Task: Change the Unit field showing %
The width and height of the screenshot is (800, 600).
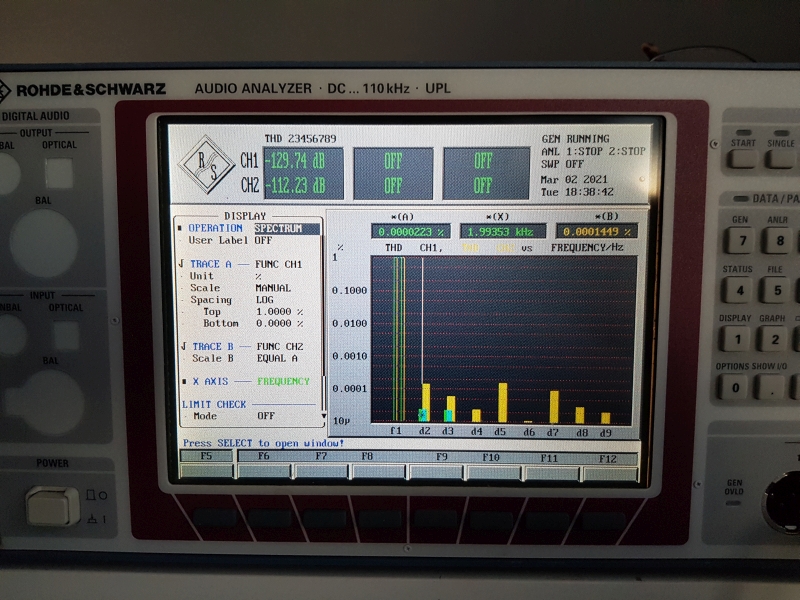Action: click(x=258, y=276)
